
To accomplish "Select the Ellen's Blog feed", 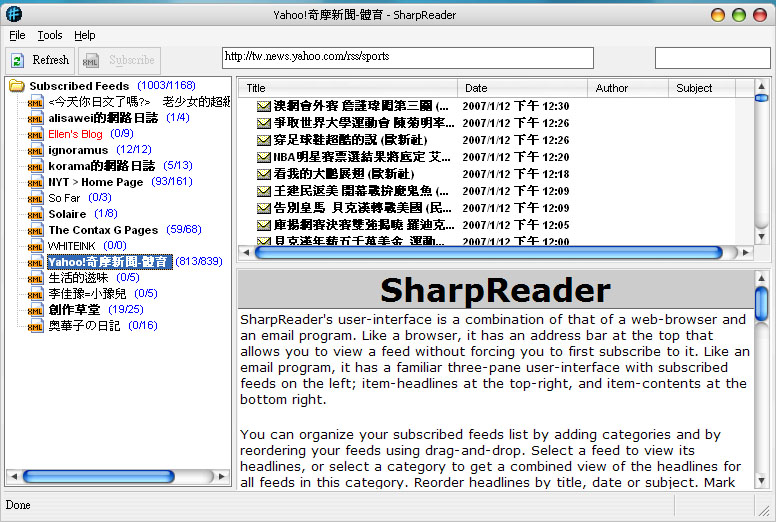I will [75, 134].
